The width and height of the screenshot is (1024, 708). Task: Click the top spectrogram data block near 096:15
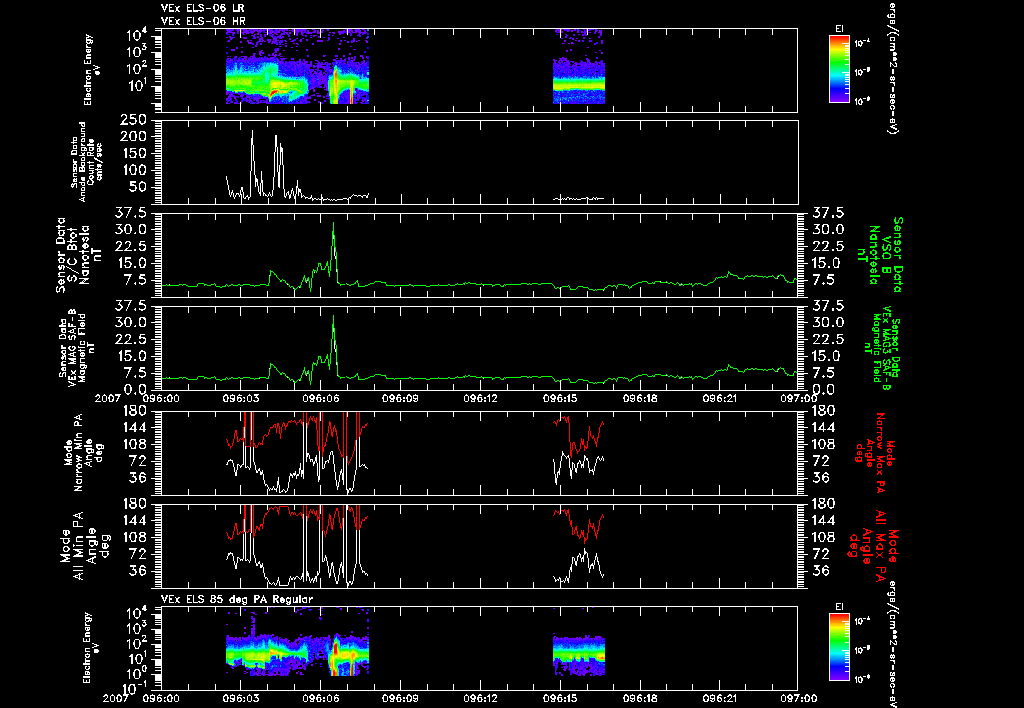coord(579,67)
